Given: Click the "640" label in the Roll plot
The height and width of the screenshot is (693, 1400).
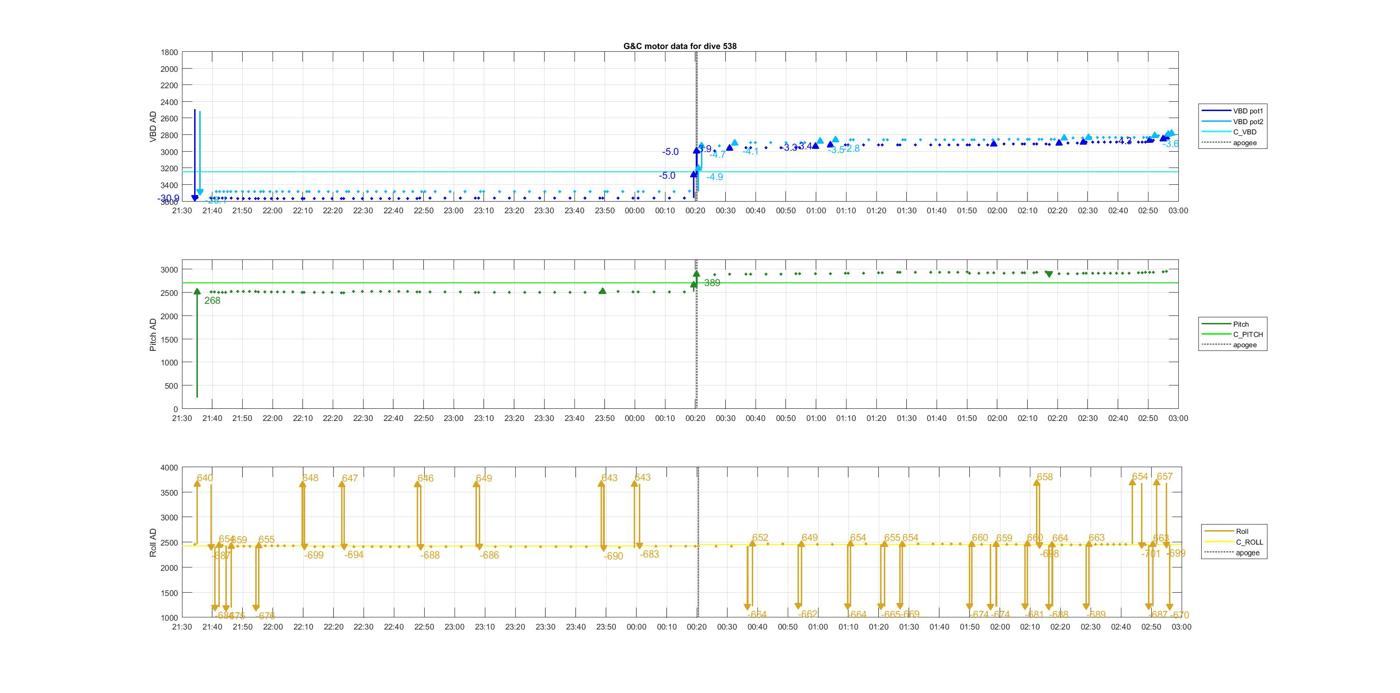Looking at the screenshot, I should [x=205, y=479].
